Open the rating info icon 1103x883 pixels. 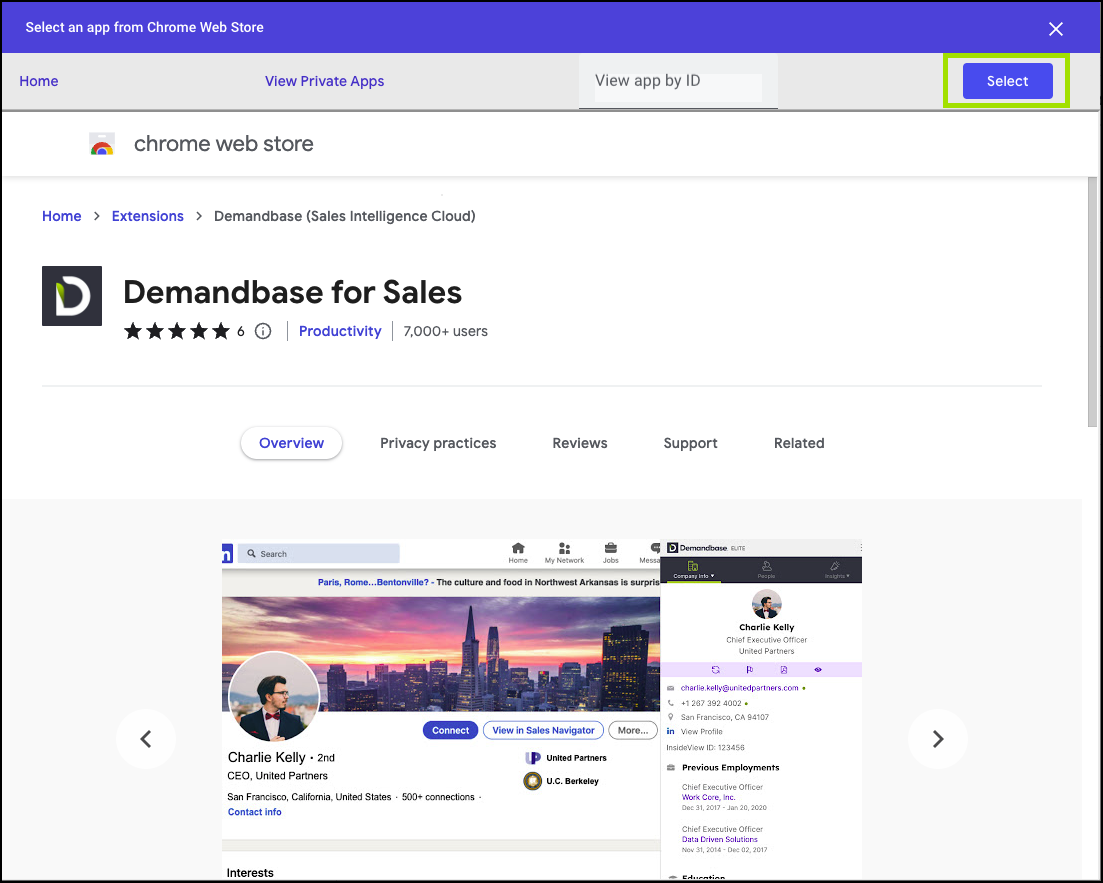263,331
